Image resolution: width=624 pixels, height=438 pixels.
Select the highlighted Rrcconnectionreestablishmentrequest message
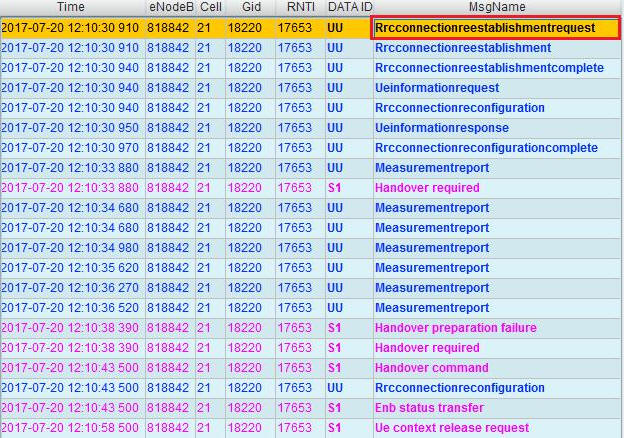pos(485,28)
